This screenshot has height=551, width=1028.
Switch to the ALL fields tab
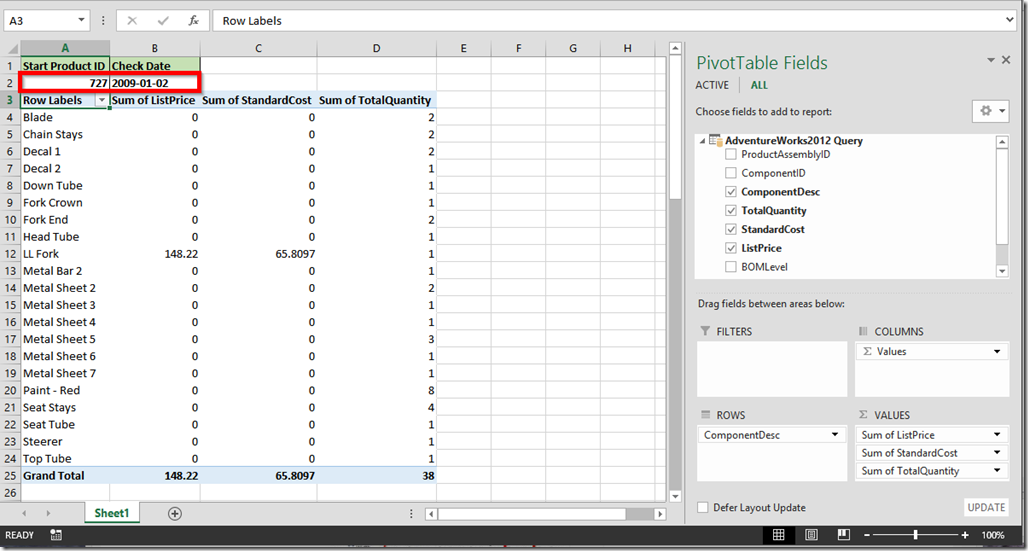[759, 85]
